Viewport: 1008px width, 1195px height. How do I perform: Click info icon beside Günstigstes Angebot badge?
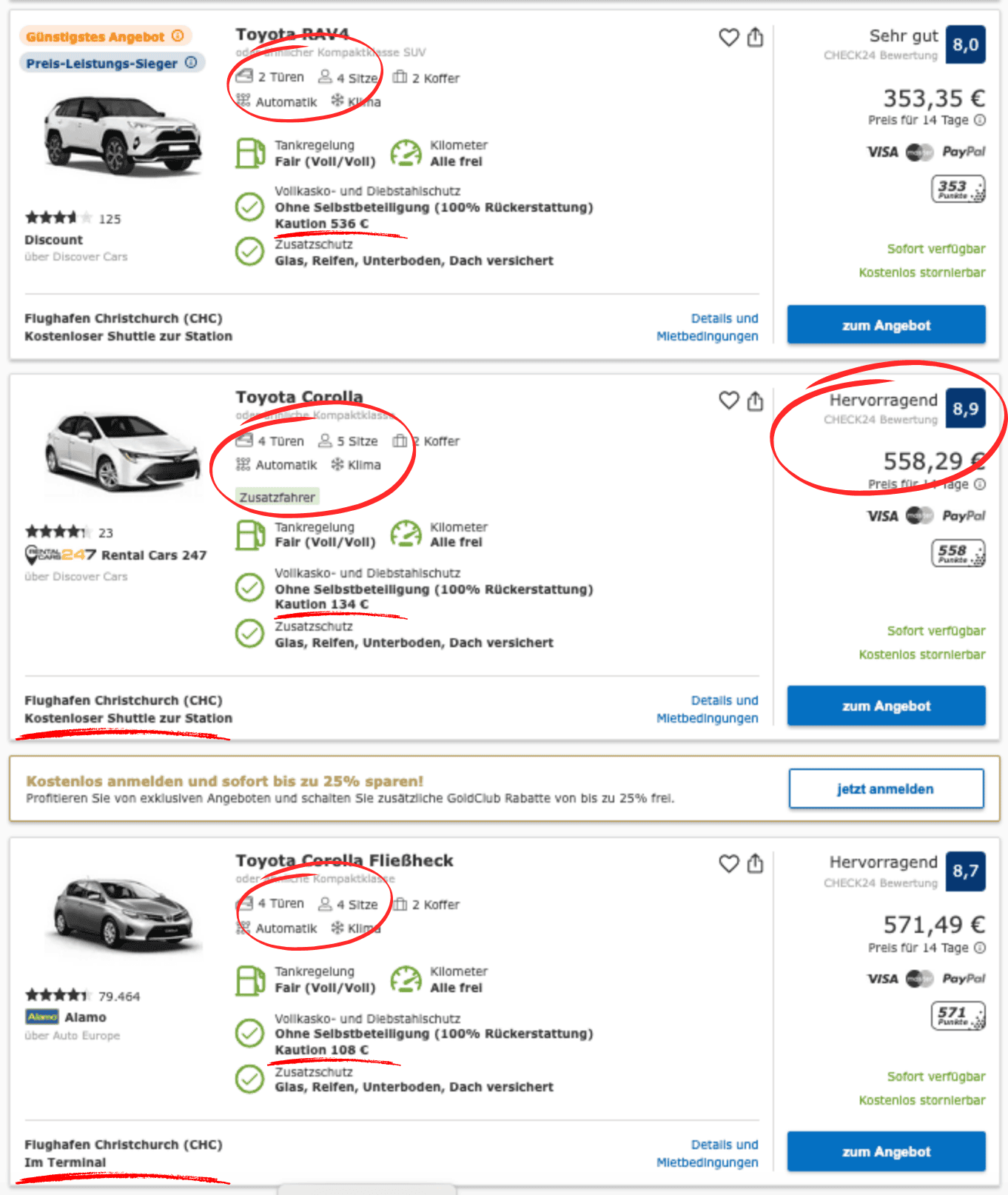178,36
